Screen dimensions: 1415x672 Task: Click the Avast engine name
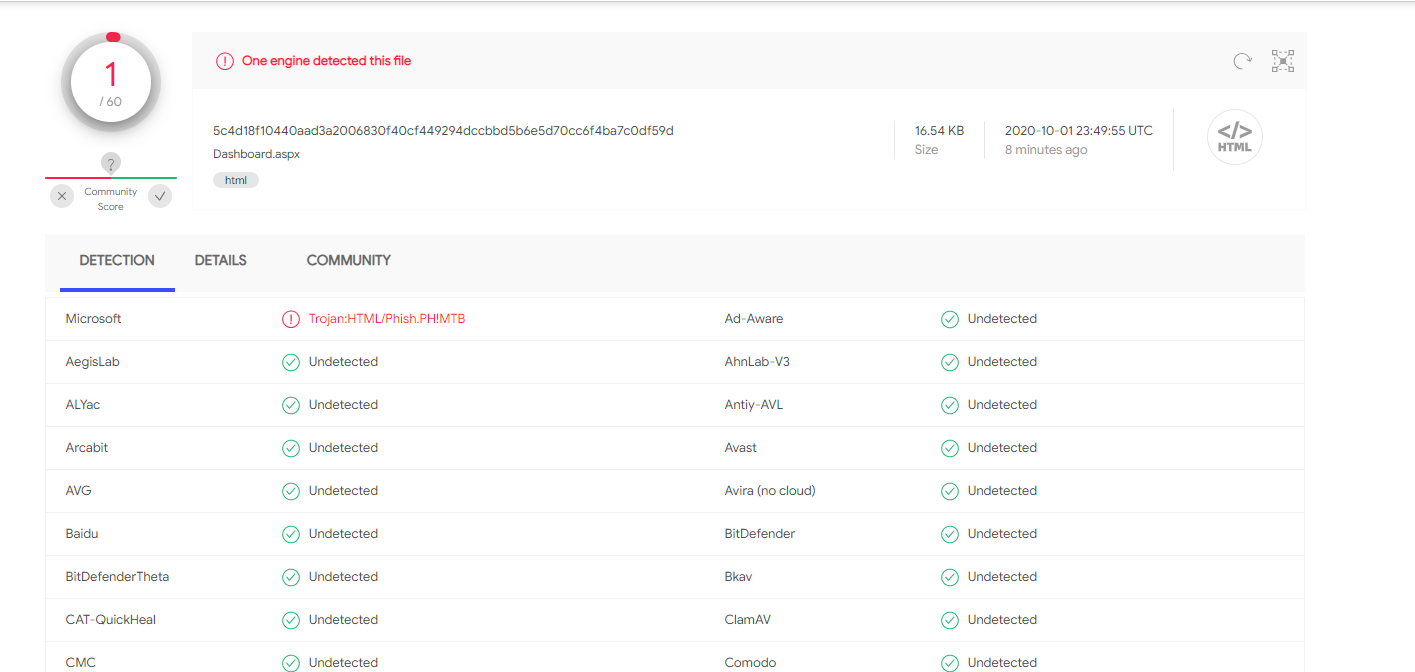tap(741, 448)
